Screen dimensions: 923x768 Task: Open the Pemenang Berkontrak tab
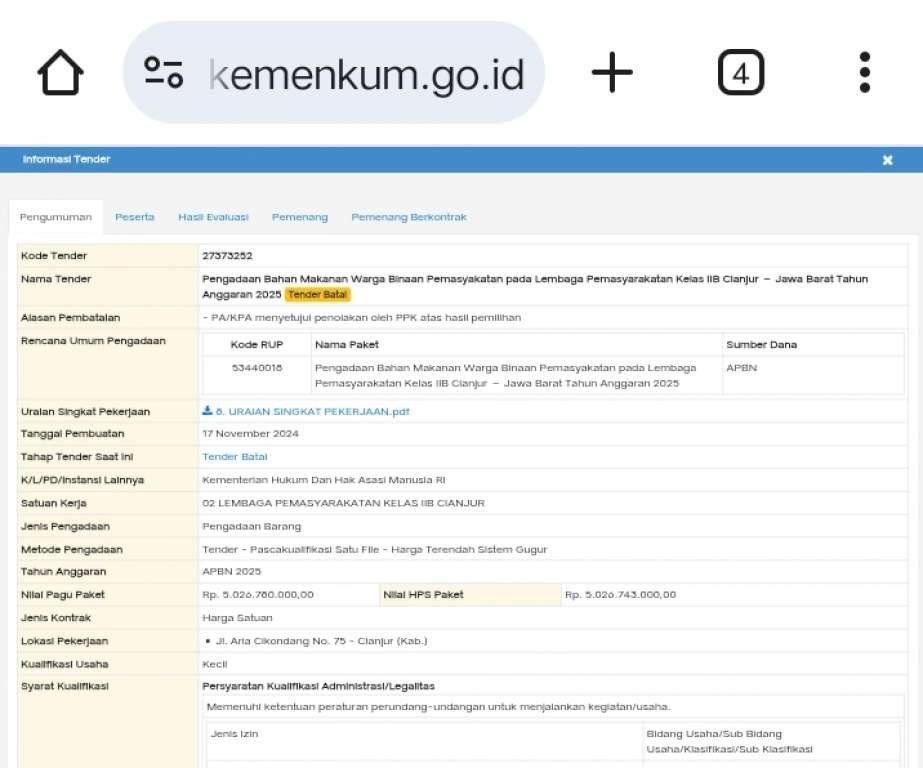(409, 217)
